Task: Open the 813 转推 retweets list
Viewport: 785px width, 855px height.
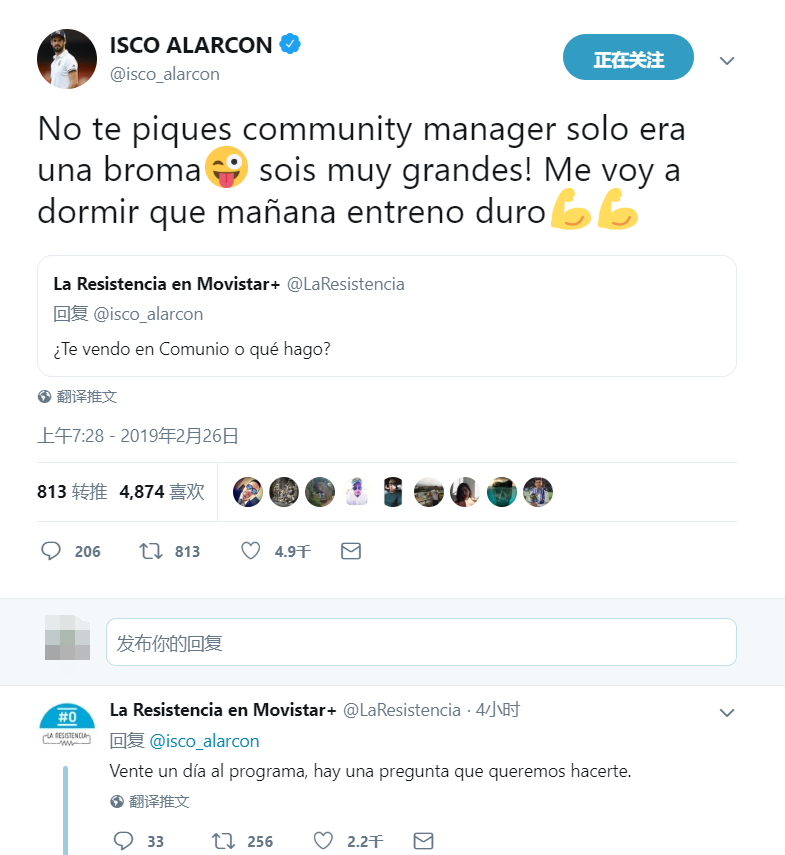Action: point(72,492)
